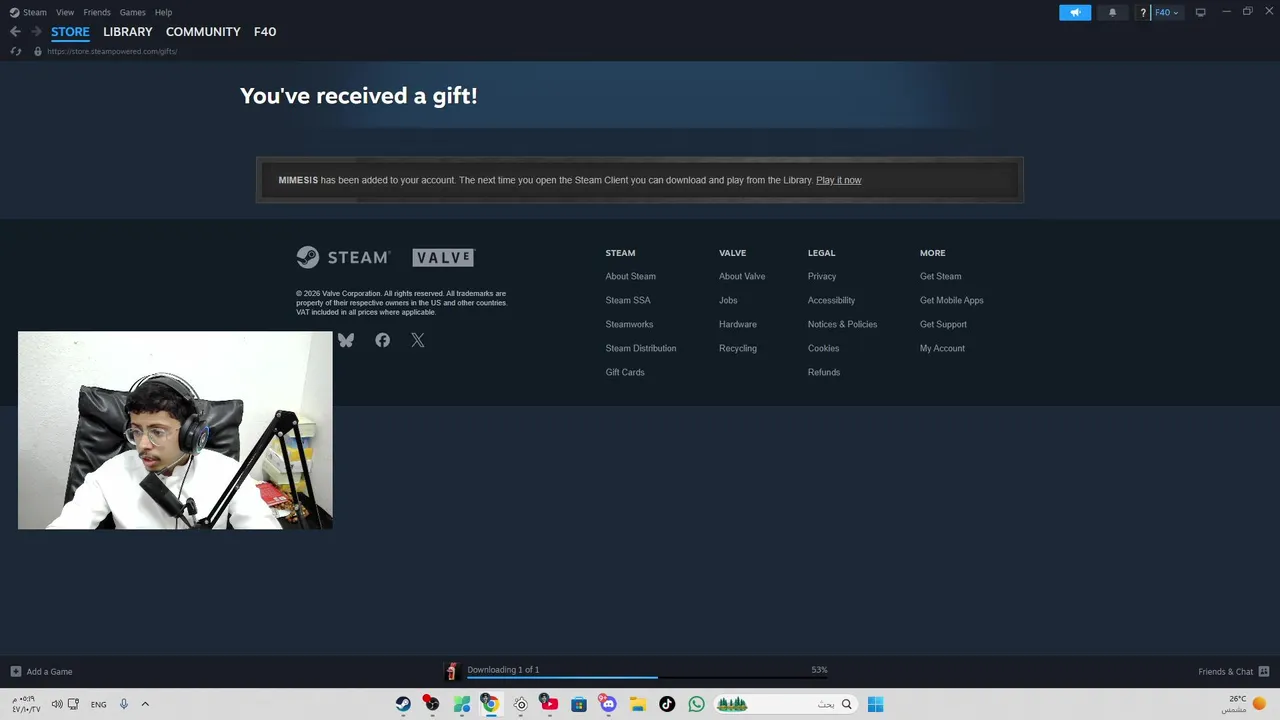Switch to the LIBRARY tab
Image resolution: width=1280 pixels, height=720 pixels.
(128, 32)
